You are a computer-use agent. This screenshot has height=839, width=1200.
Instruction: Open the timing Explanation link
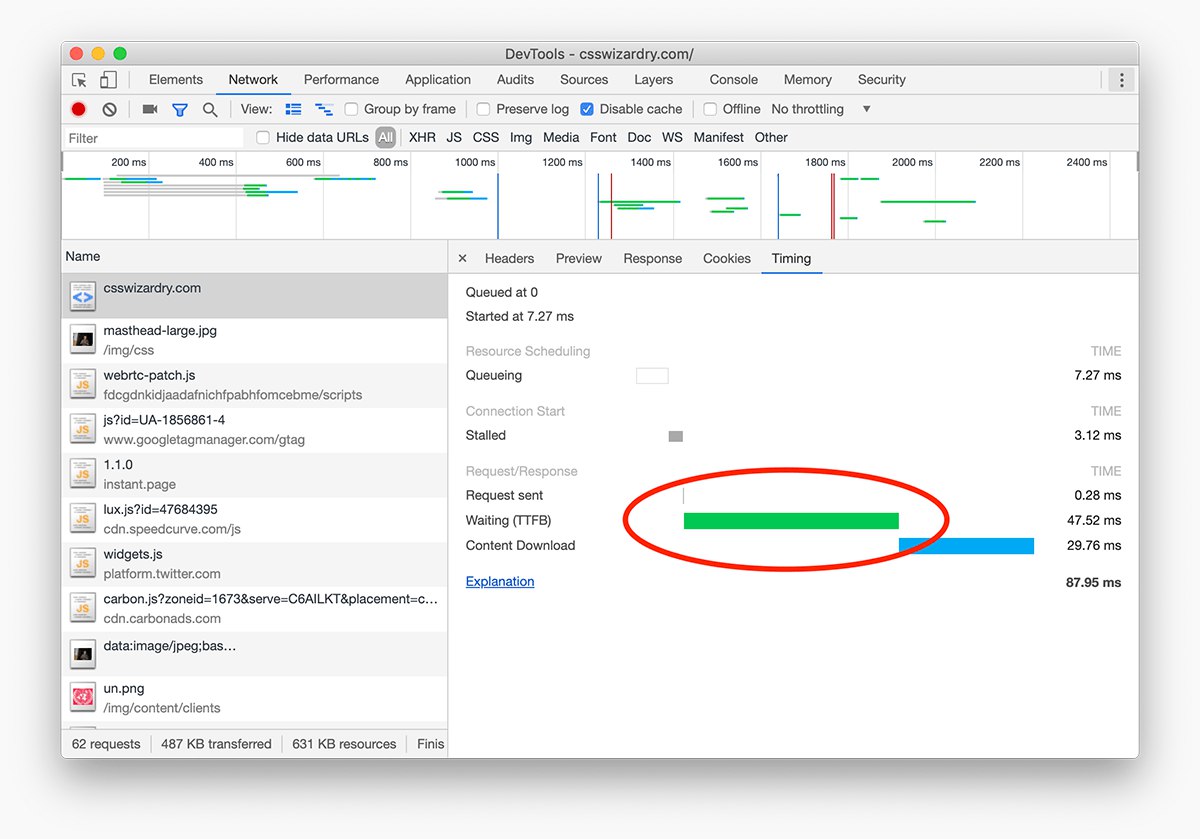500,581
